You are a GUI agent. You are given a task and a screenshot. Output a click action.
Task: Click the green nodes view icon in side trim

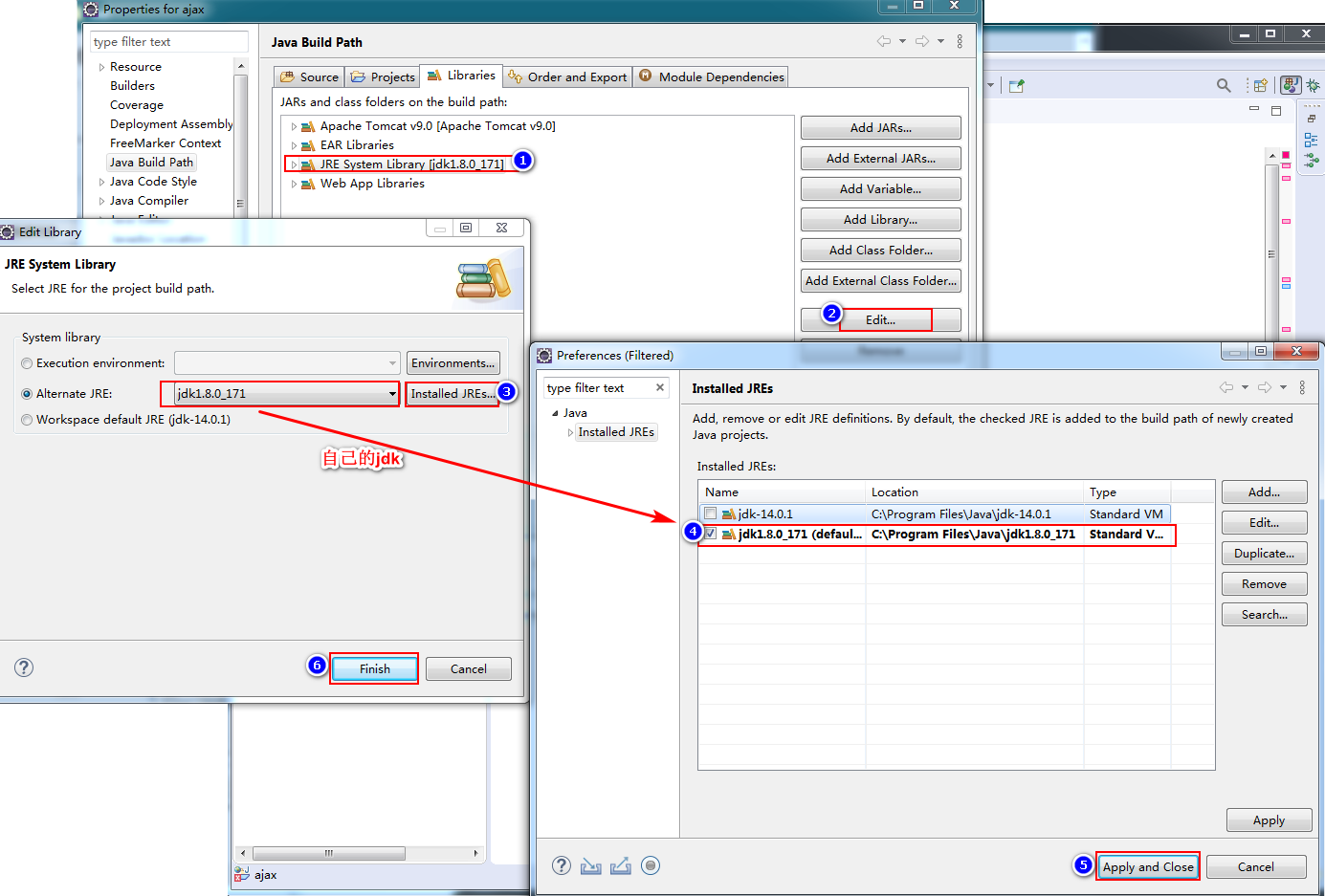(1311, 161)
